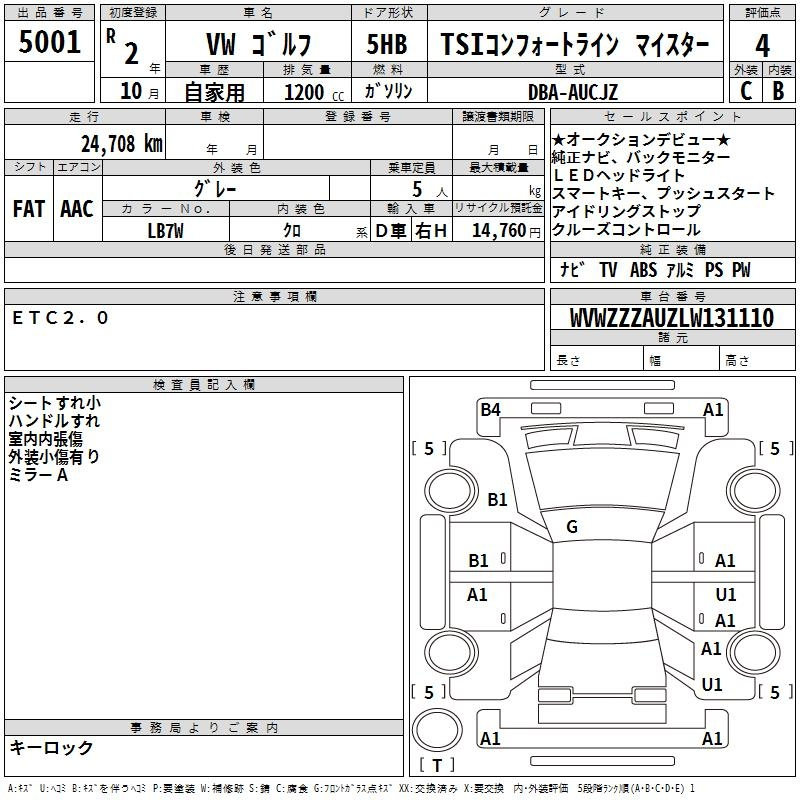Click the door type 5HB value

pyautogui.click(x=387, y=44)
